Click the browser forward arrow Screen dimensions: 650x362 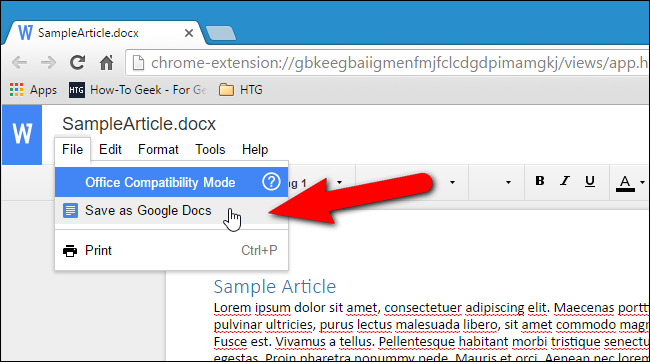point(49,63)
